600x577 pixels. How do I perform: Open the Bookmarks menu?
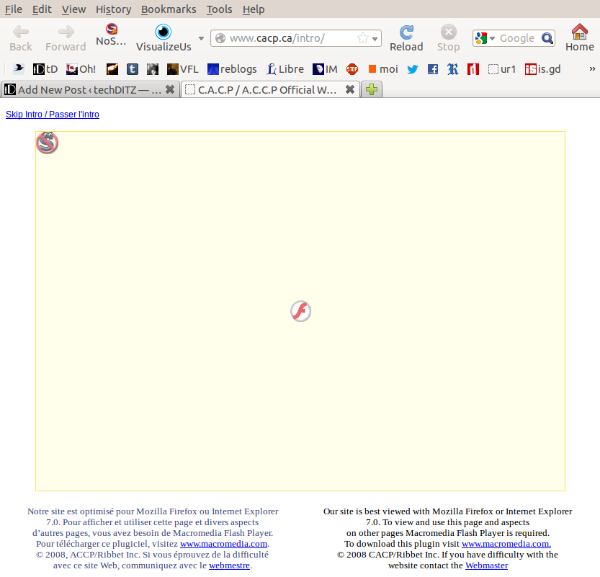point(168,9)
